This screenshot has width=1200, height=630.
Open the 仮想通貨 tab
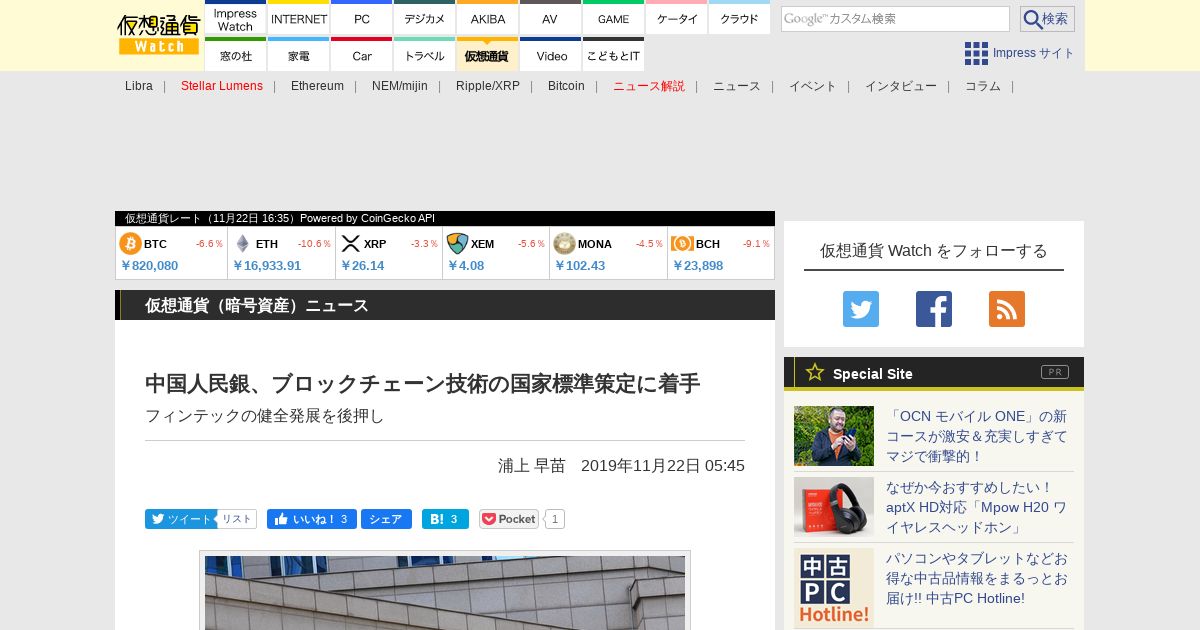[x=488, y=55]
